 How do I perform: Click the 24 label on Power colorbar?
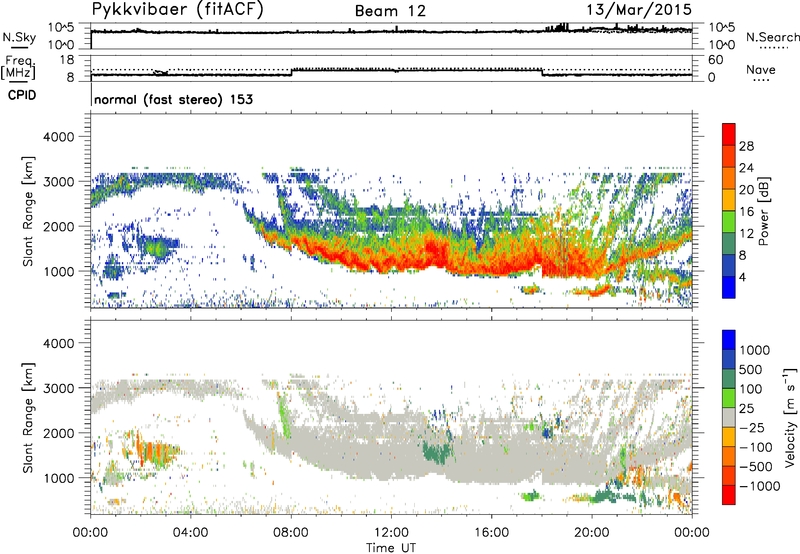pos(746,168)
